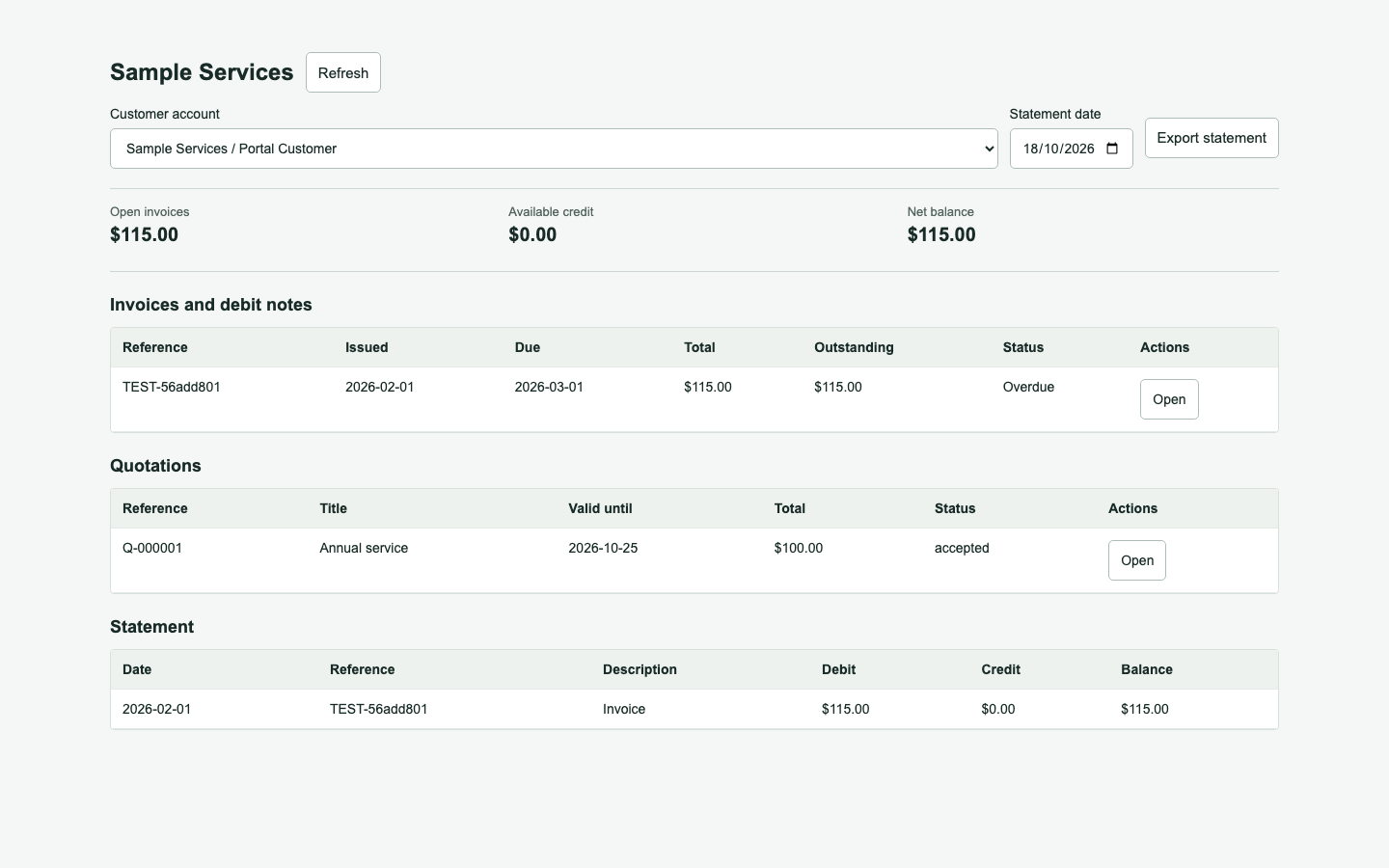Click the Due date 2026-03-01 cell

[549, 387]
